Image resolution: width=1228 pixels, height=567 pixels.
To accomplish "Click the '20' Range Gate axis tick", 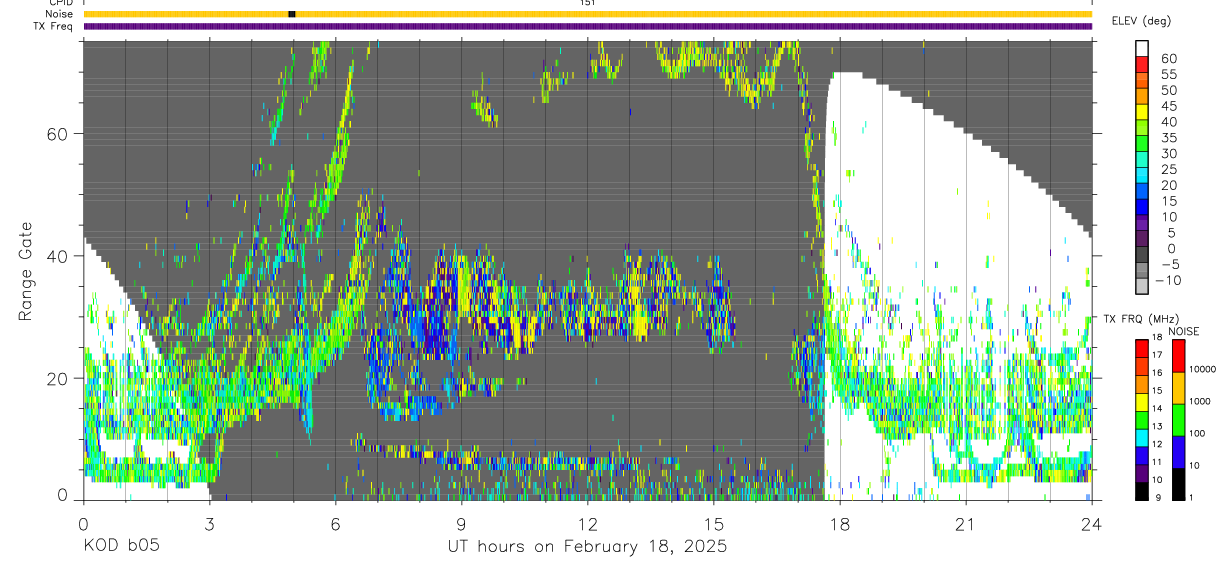I will coord(58,378).
